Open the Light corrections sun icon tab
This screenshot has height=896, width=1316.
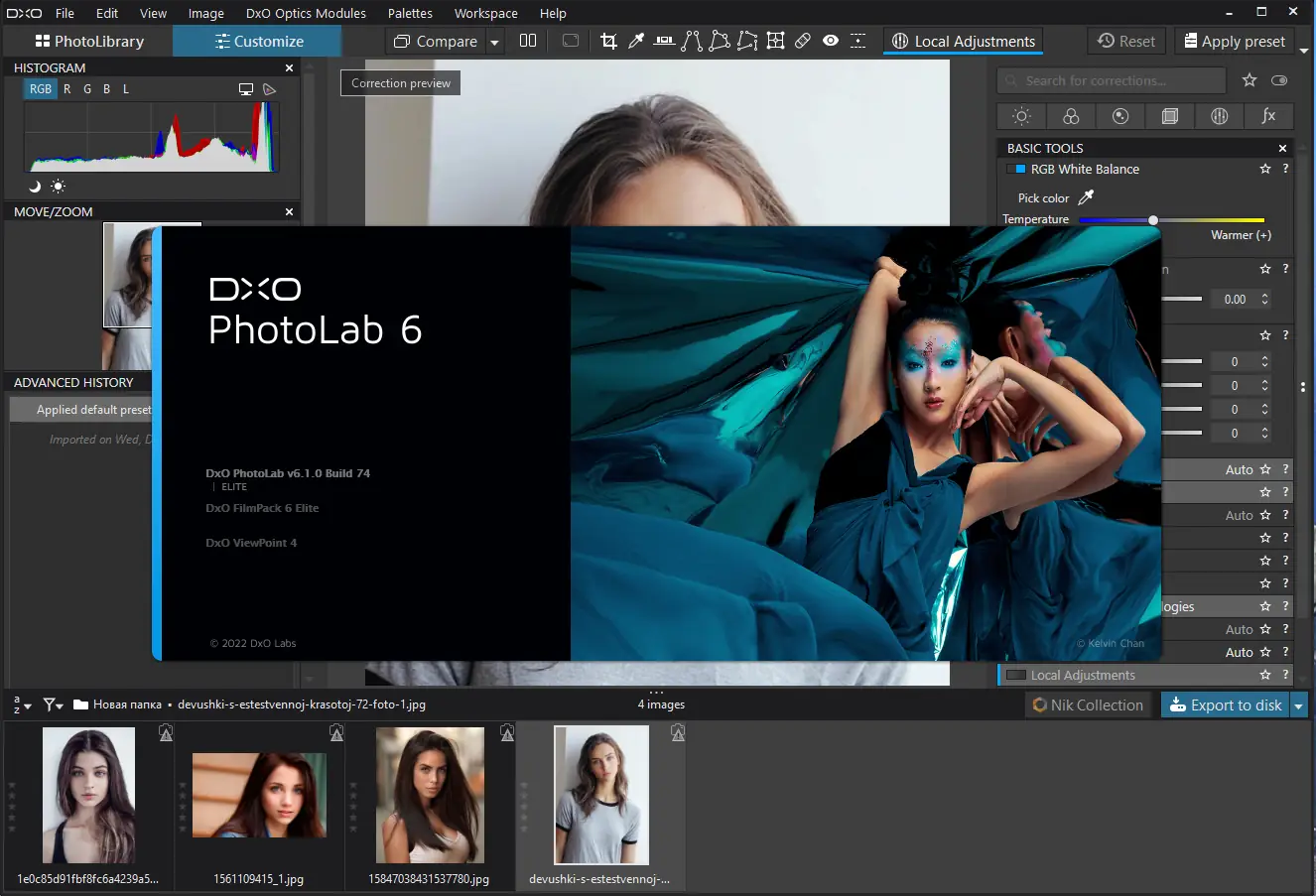click(x=1021, y=116)
